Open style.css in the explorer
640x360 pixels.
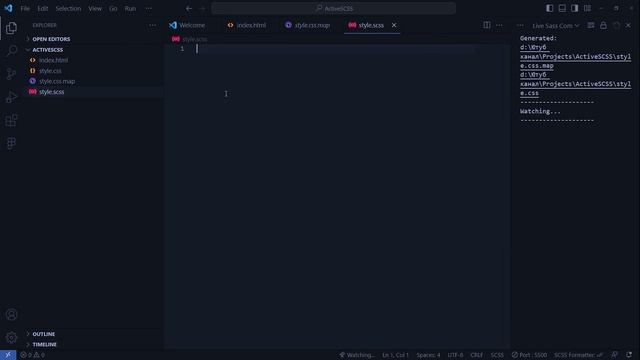pyautogui.click(x=94, y=71)
